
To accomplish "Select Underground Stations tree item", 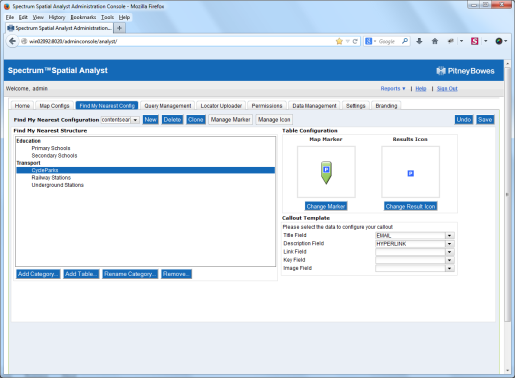I will coord(57,185).
